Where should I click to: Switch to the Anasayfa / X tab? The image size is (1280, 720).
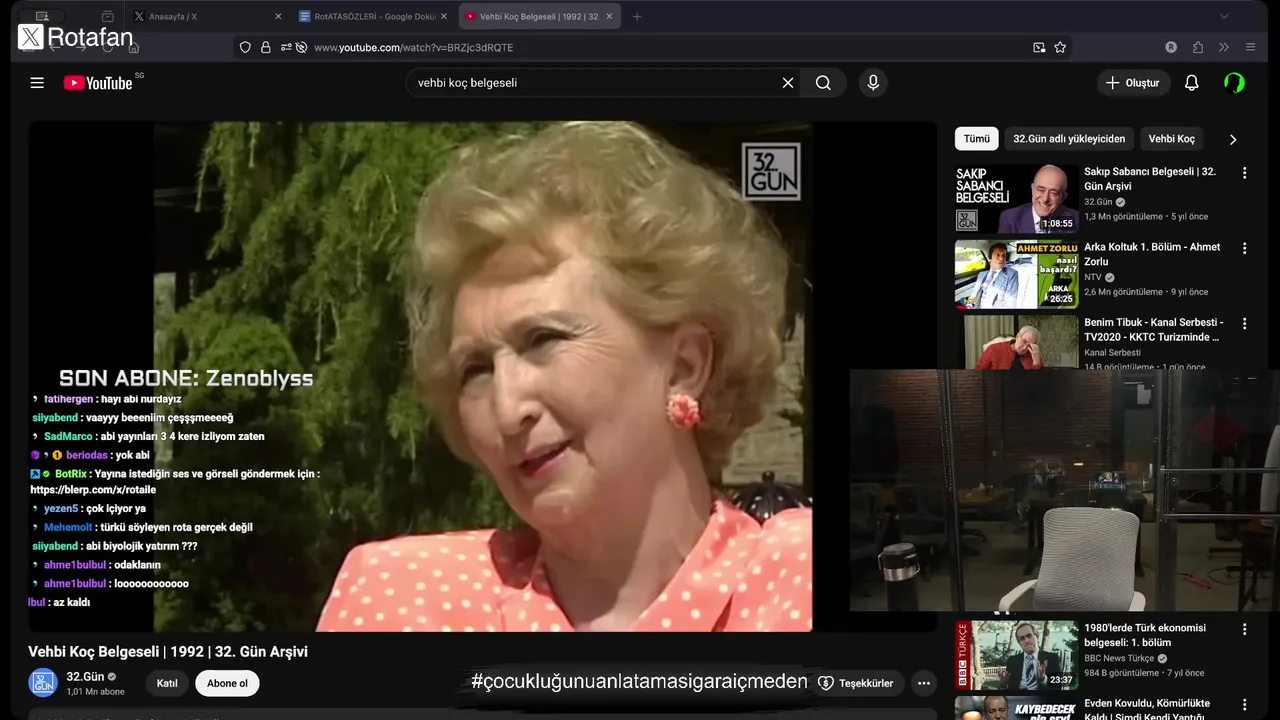pyautogui.click(x=205, y=16)
